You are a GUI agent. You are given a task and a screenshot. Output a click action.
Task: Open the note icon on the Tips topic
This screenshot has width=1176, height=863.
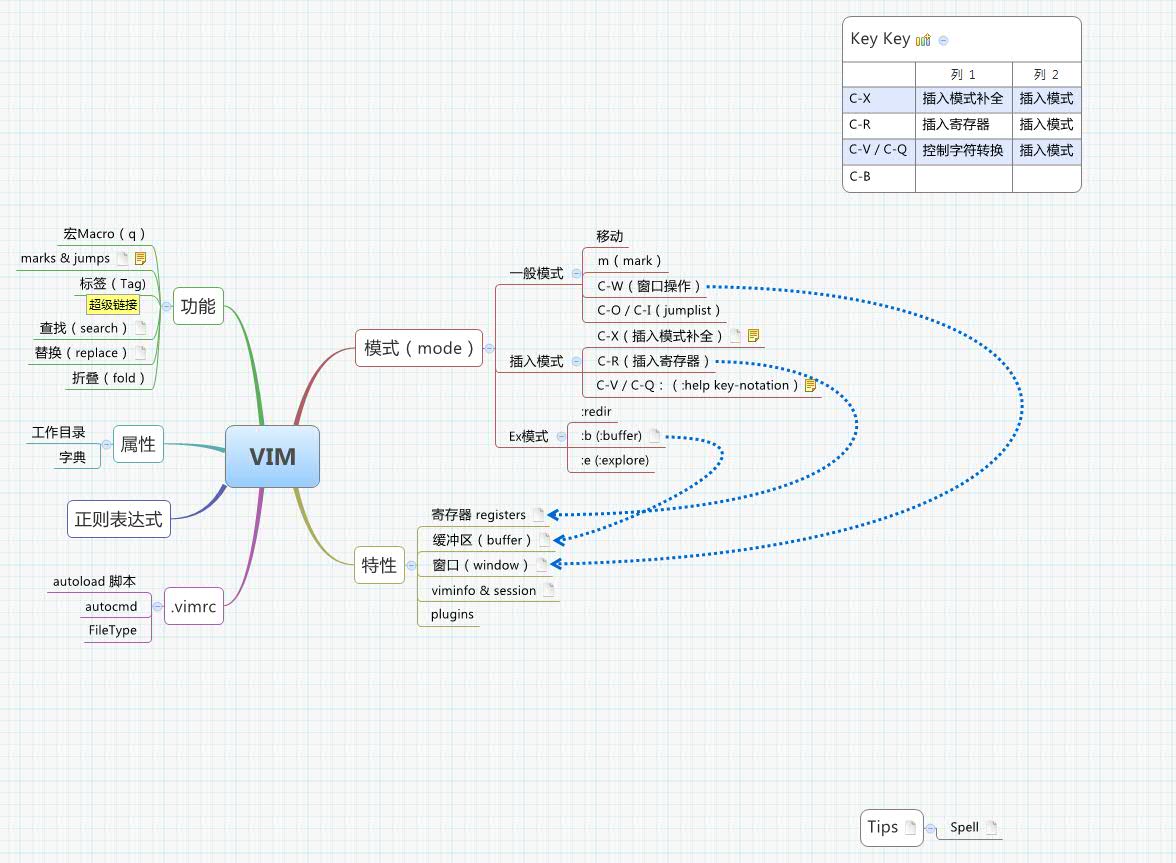(x=910, y=828)
